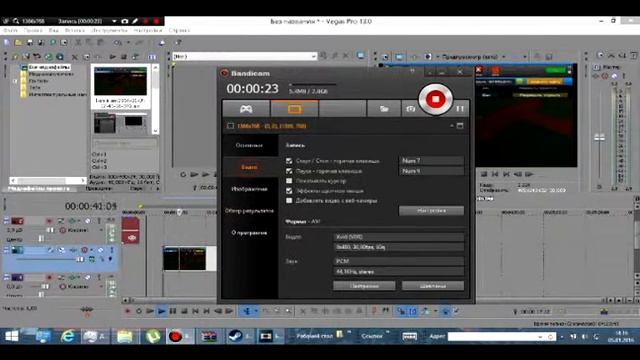Open dropdown arrow on Bandicam overlay bar
The width and height of the screenshot is (640, 360).
point(114,21)
